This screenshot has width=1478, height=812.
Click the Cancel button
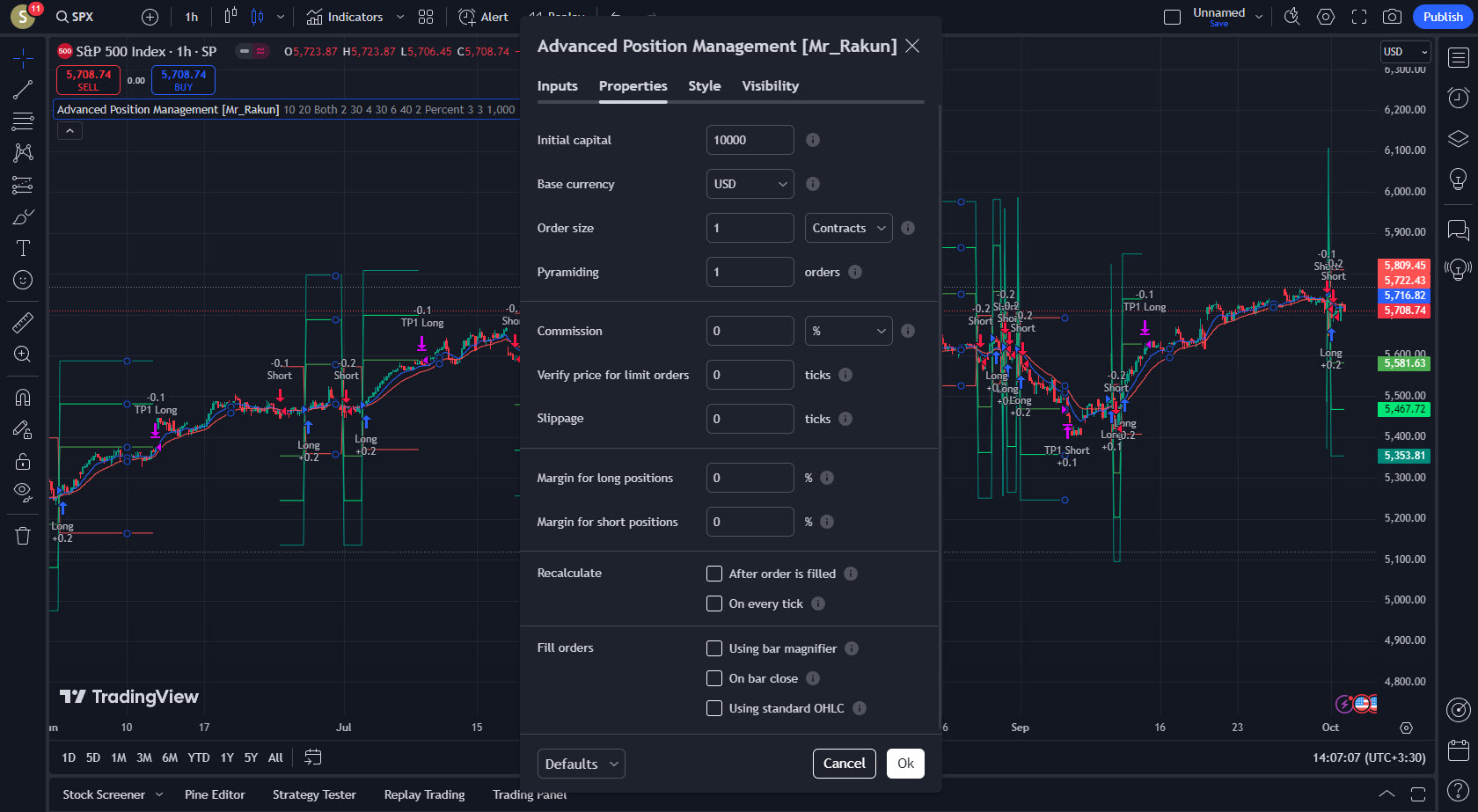(844, 764)
